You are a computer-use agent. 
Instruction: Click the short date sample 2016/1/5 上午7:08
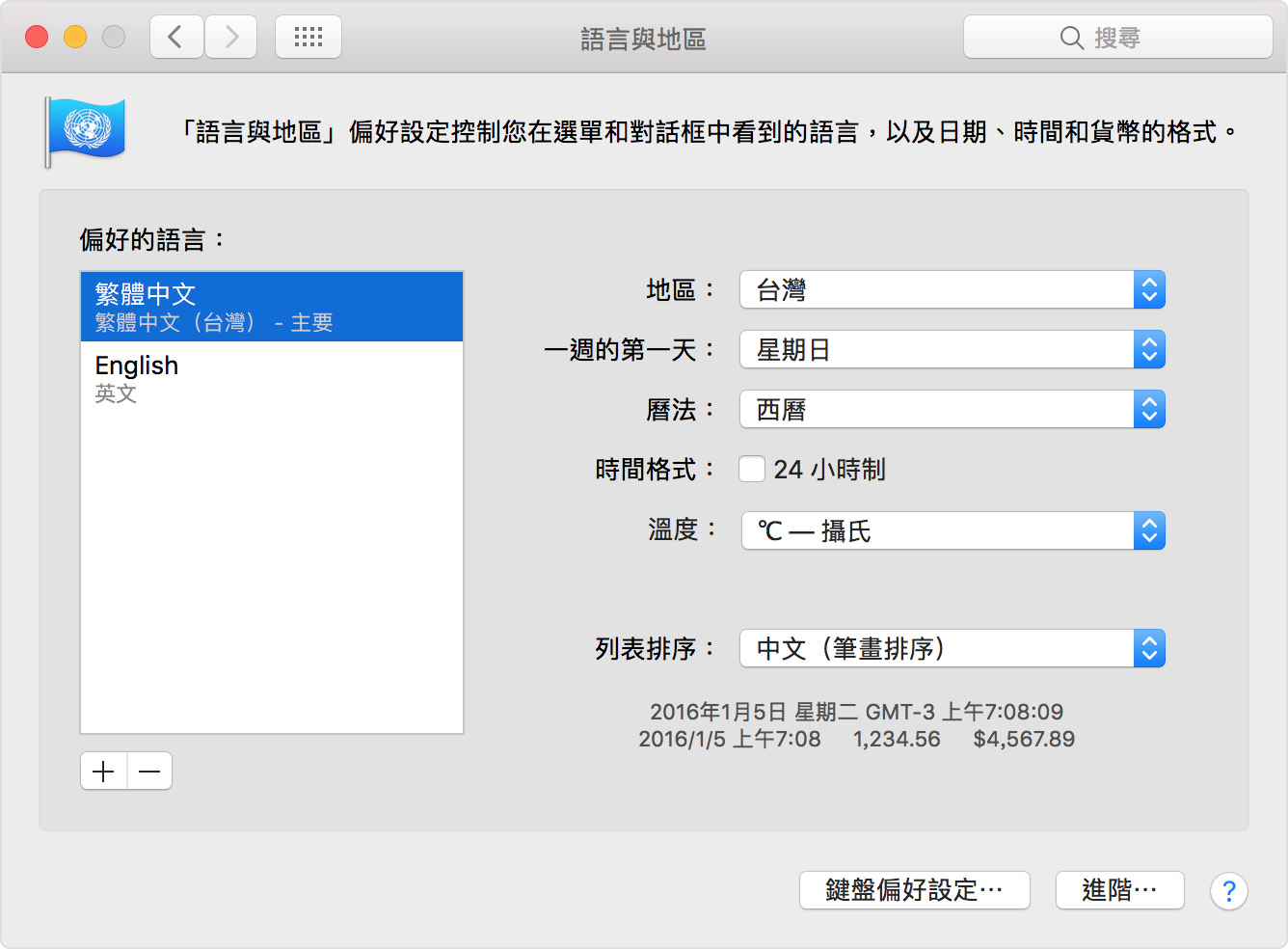point(730,740)
